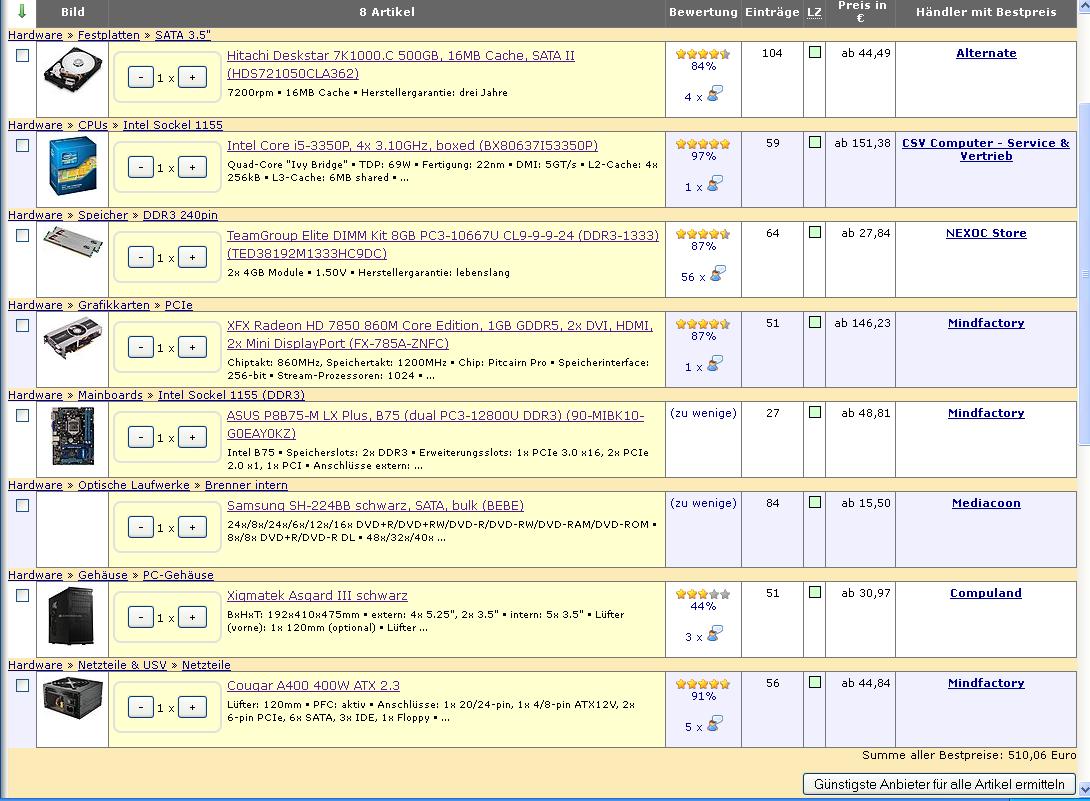Decrease quantity of Samsung SH-224BB
This screenshot has width=1090, height=801.
tap(140, 528)
